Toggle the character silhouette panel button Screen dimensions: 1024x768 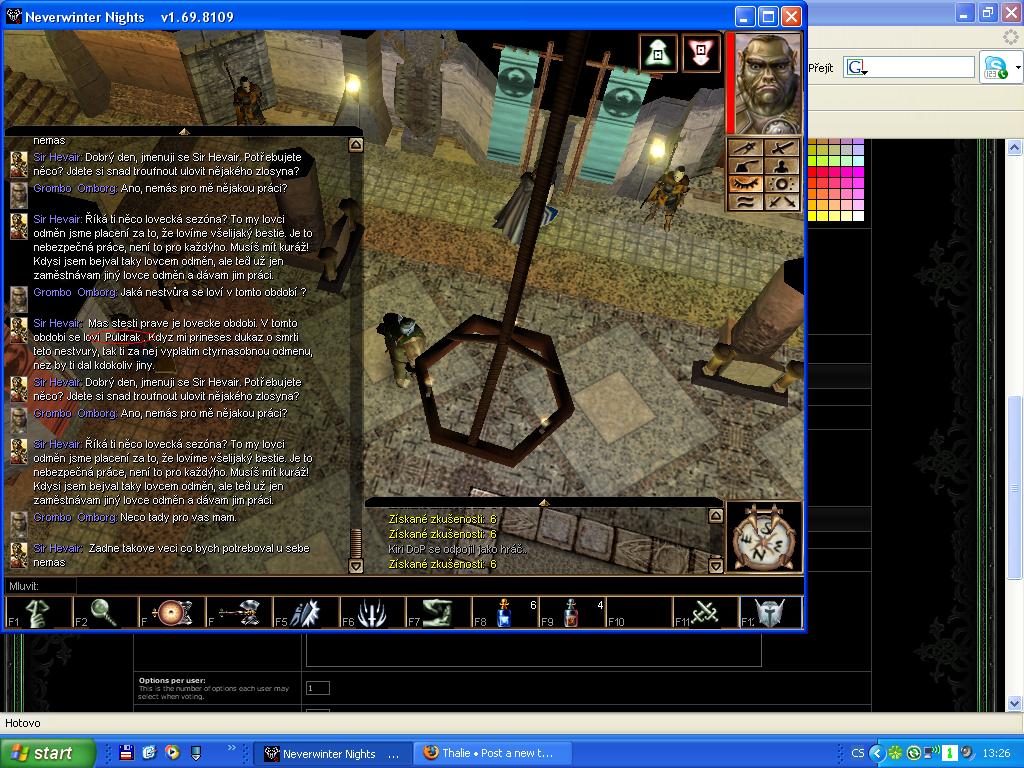pyautogui.click(x=781, y=166)
